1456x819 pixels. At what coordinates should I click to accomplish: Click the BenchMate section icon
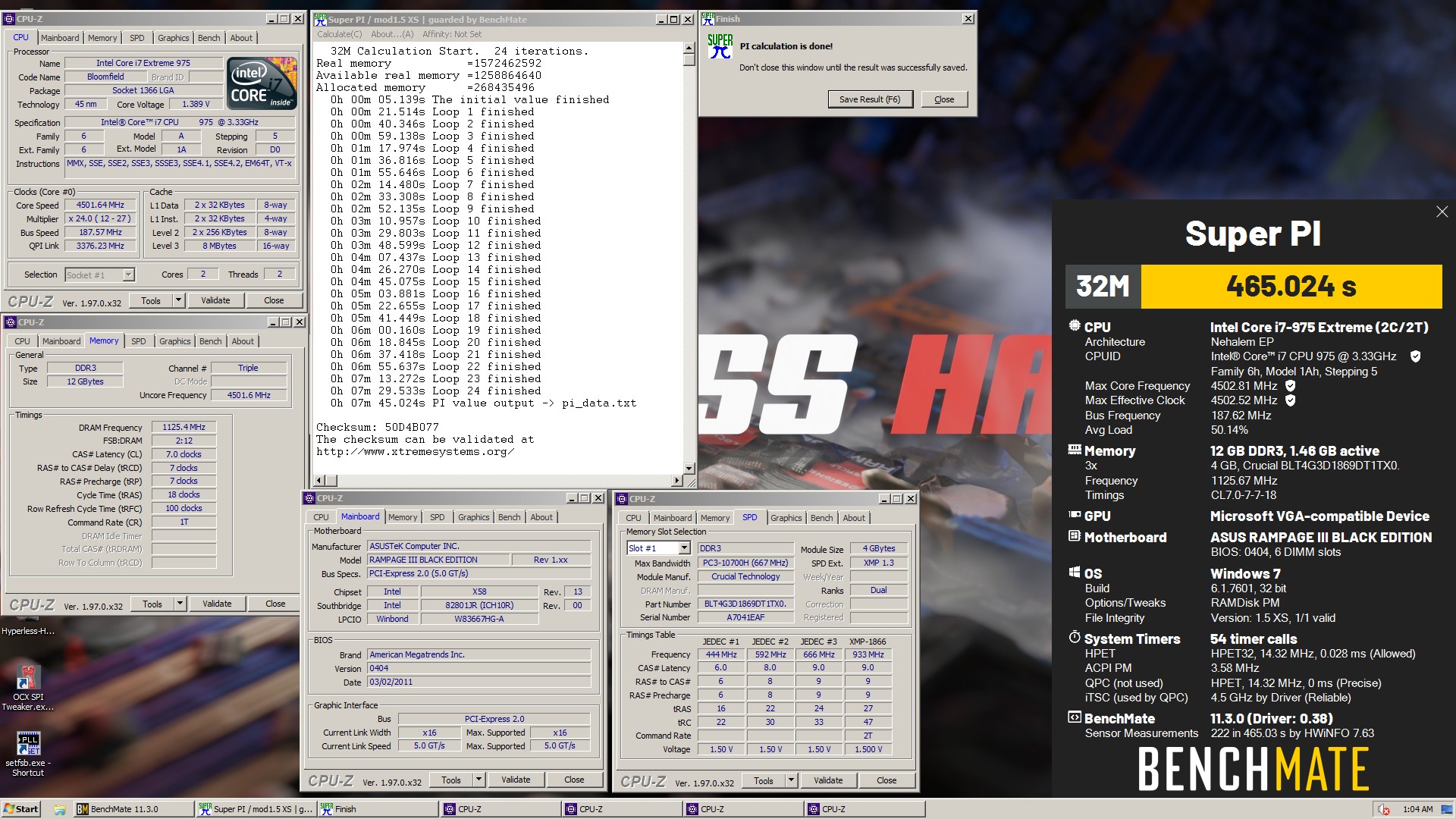[x=1075, y=717]
